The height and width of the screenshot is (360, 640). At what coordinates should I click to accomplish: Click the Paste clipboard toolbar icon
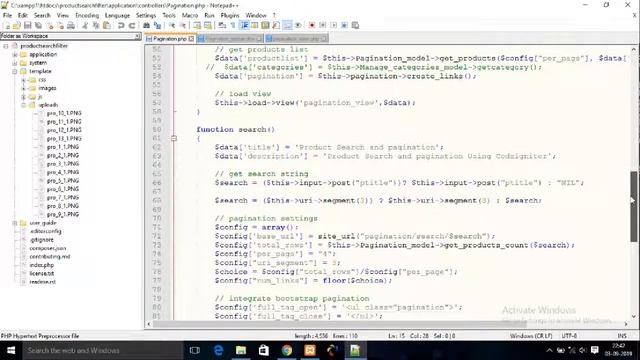107,25
